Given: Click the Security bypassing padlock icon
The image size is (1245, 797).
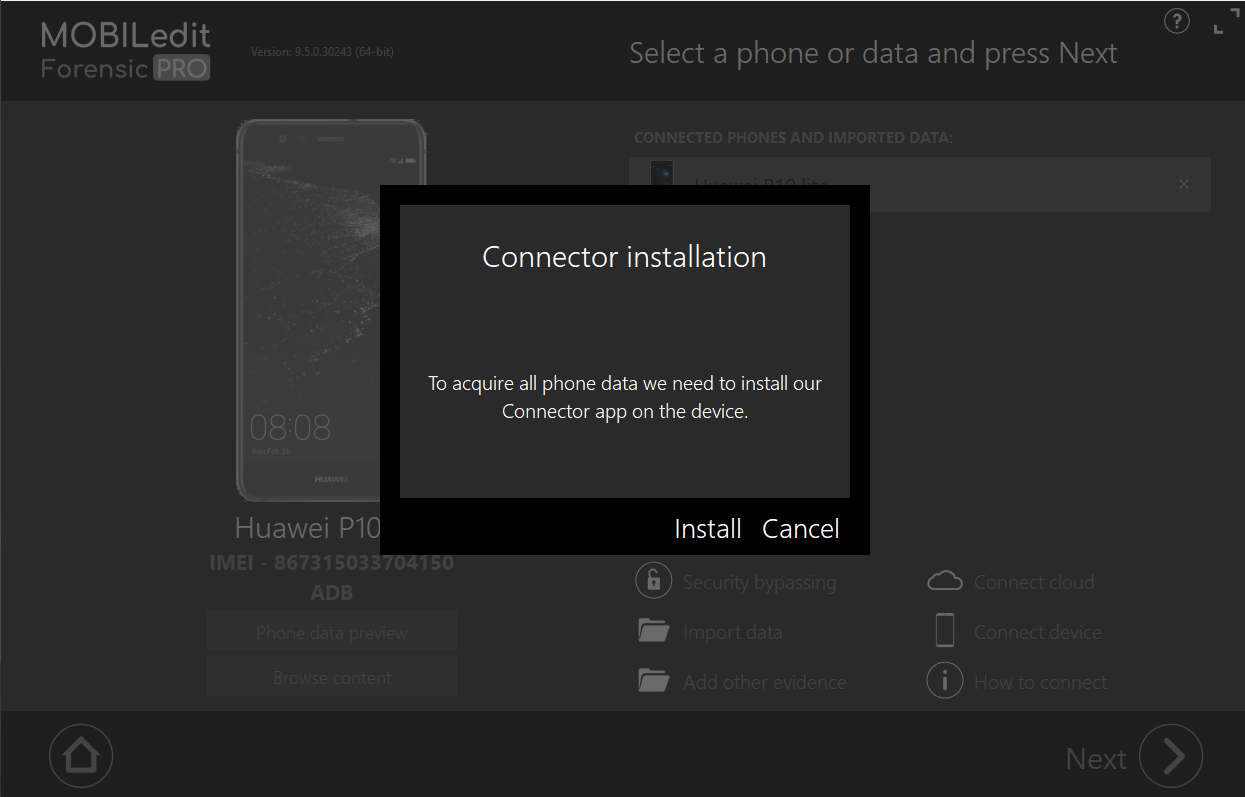Looking at the screenshot, I should click(x=653, y=580).
